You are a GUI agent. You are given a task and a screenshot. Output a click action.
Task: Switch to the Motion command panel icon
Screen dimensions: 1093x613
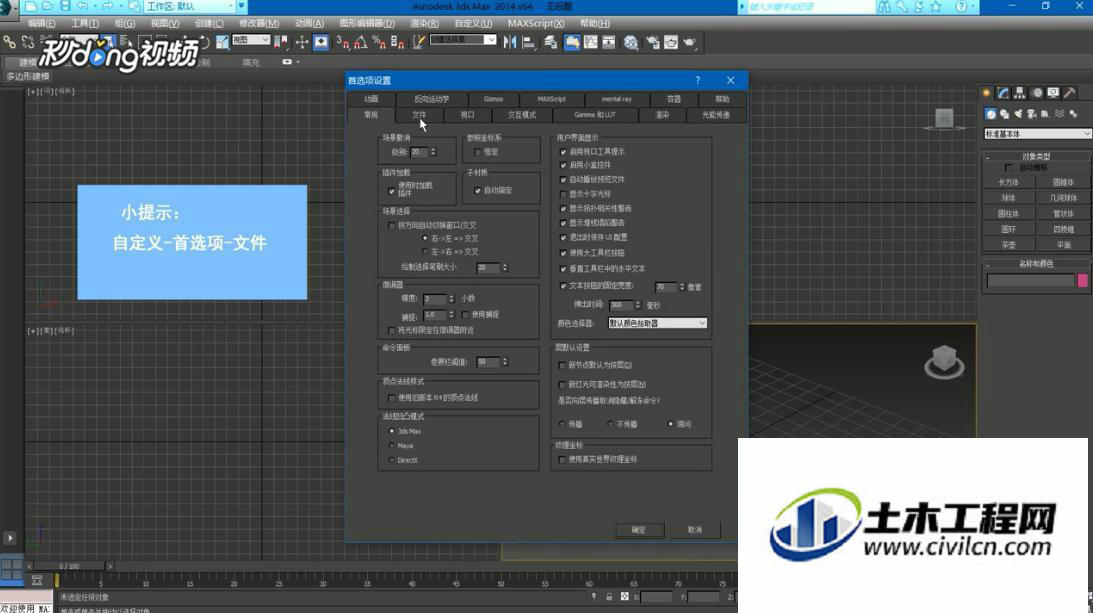[1037, 93]
